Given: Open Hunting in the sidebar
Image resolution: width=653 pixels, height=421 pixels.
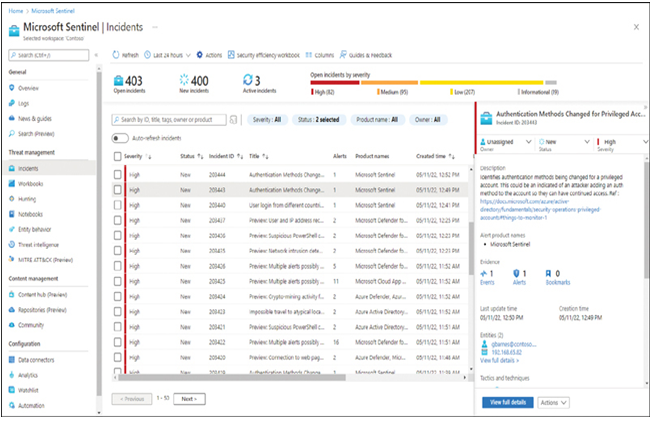Looking at the screenshot, I should [27, 199].
